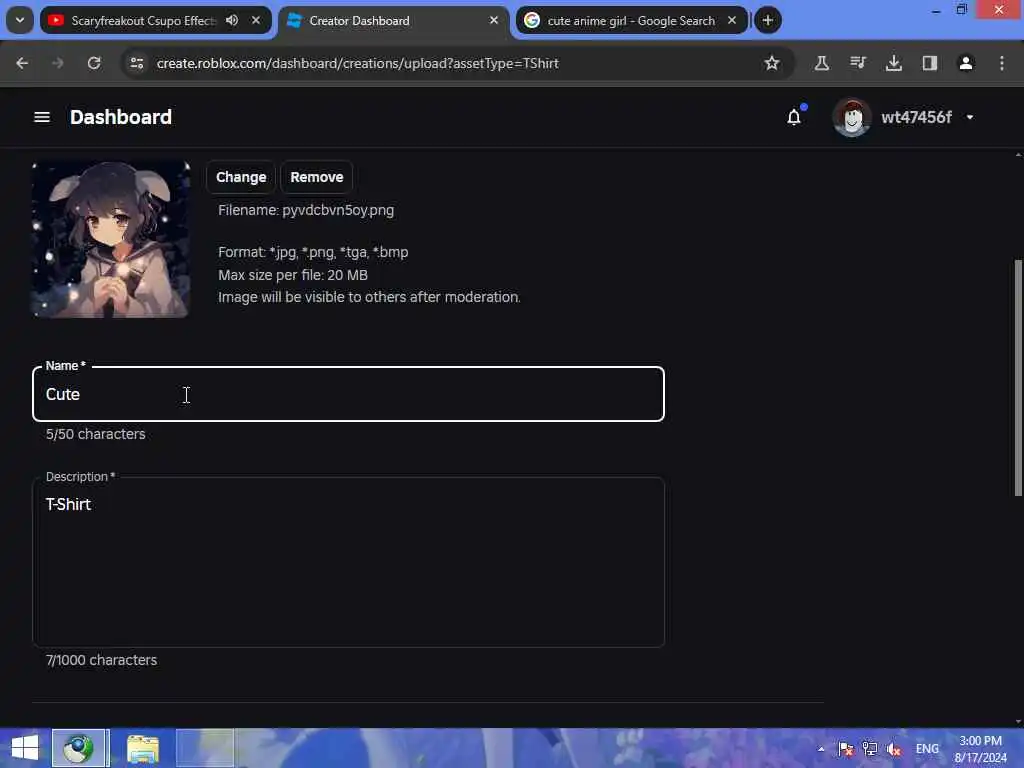1024x768 pixels.
Task: Click the Change image button
Action: click(241, 177)
